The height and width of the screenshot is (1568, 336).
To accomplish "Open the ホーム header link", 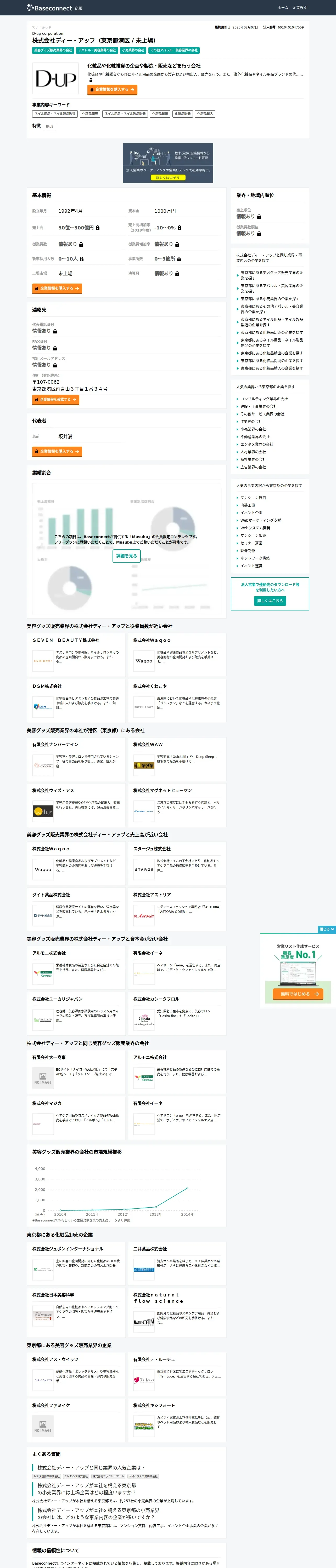I will [x=282, y=8].
